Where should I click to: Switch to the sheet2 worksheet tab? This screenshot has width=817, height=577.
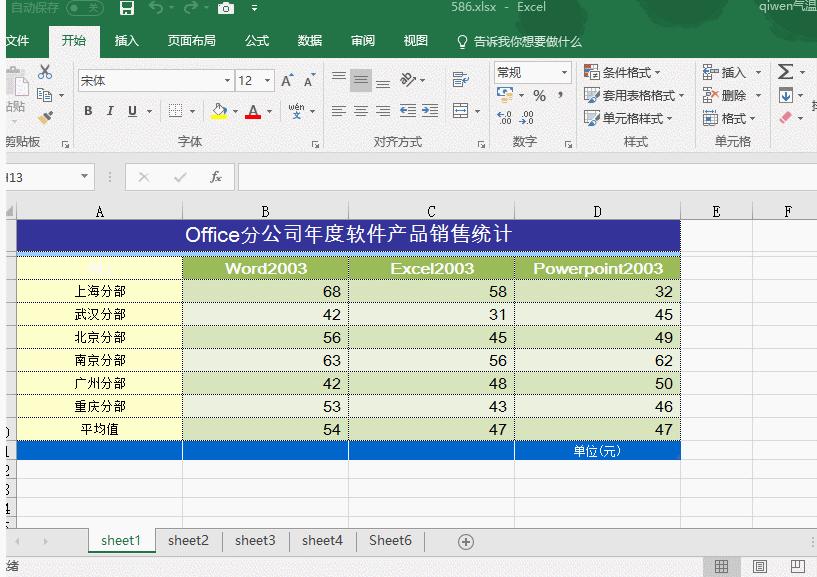click(x=188, y=540)
